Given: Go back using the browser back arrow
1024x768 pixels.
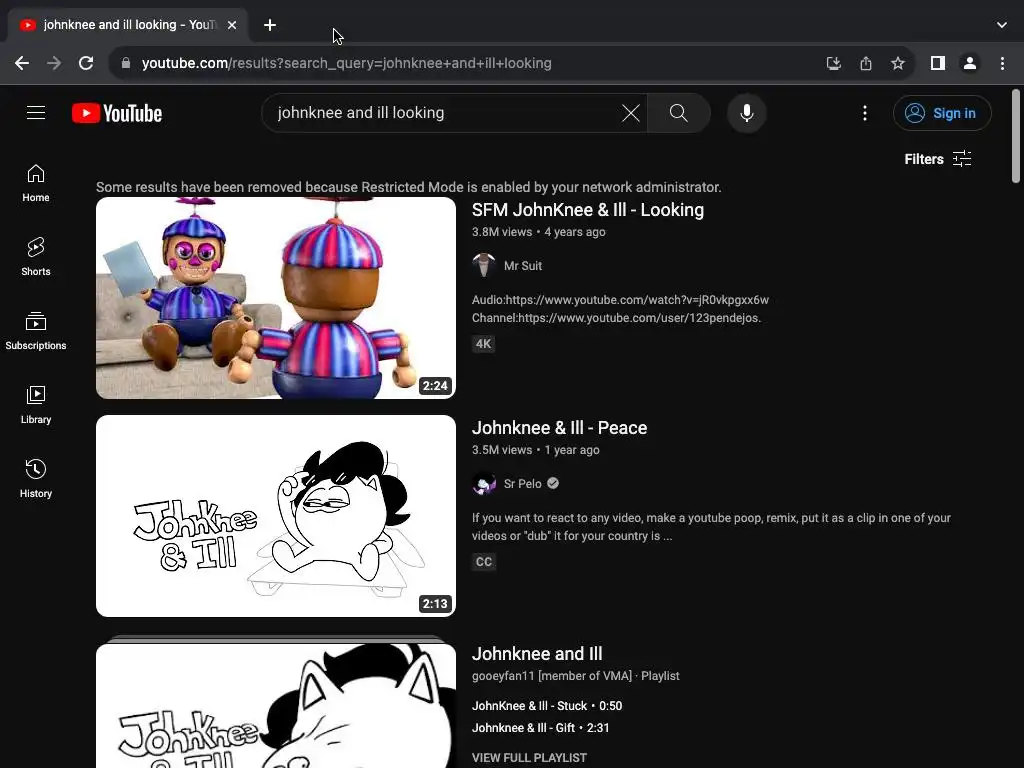Looking at the screenshot, I should click(22, 63).
